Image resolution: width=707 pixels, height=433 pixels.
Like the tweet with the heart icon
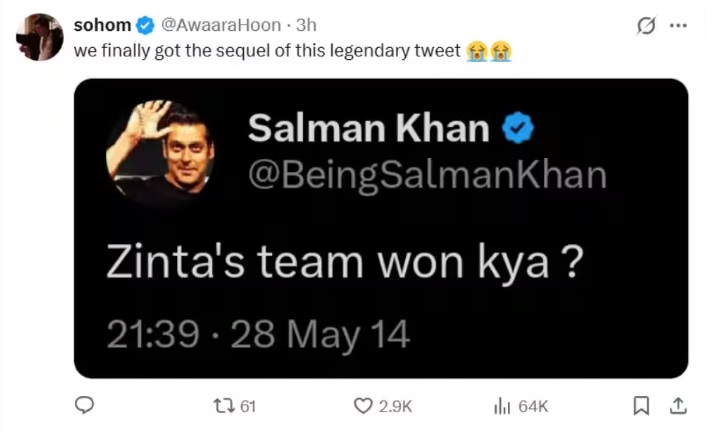[364, 405]
